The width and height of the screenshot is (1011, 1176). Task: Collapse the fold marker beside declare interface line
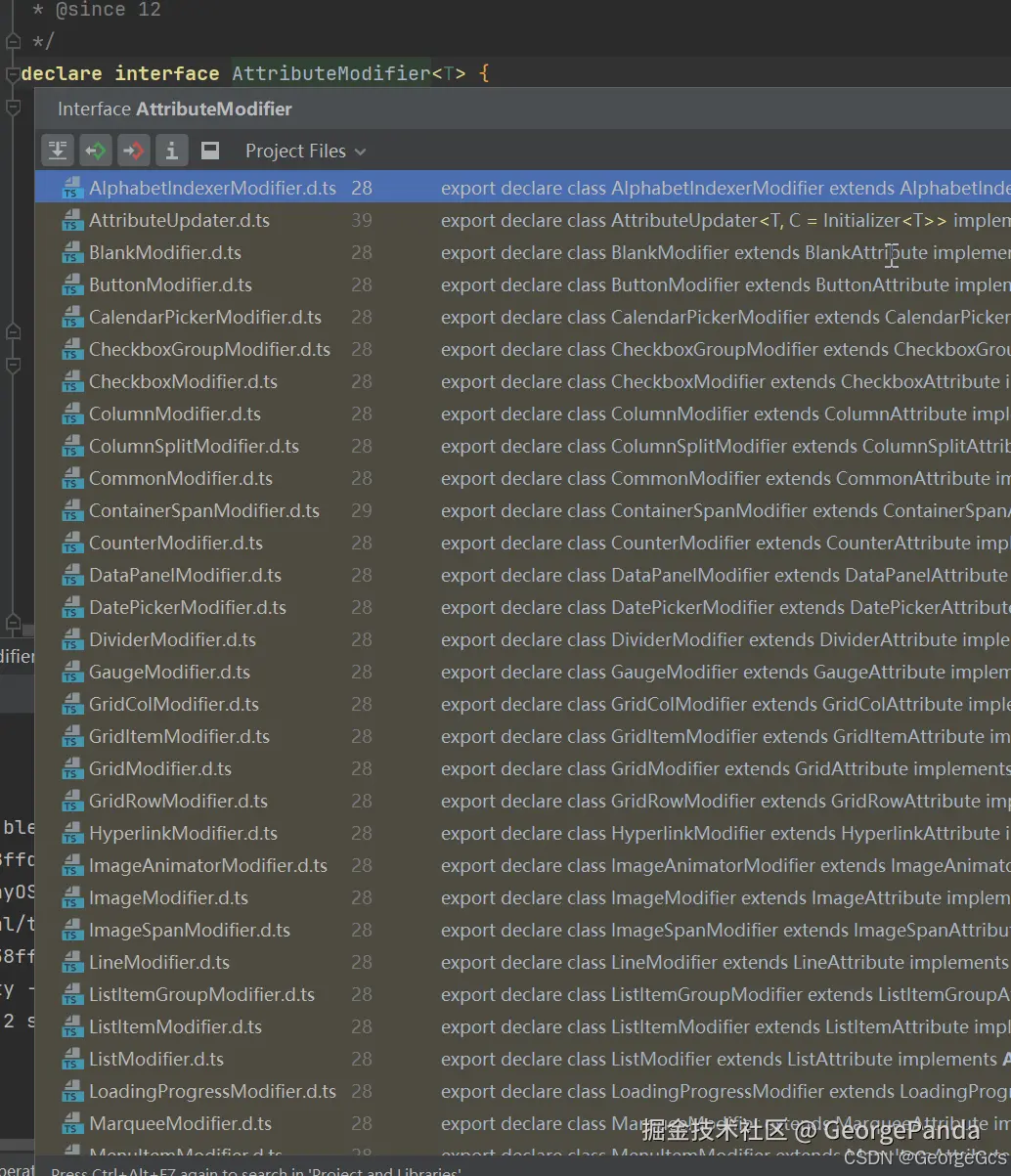point(12,74)
